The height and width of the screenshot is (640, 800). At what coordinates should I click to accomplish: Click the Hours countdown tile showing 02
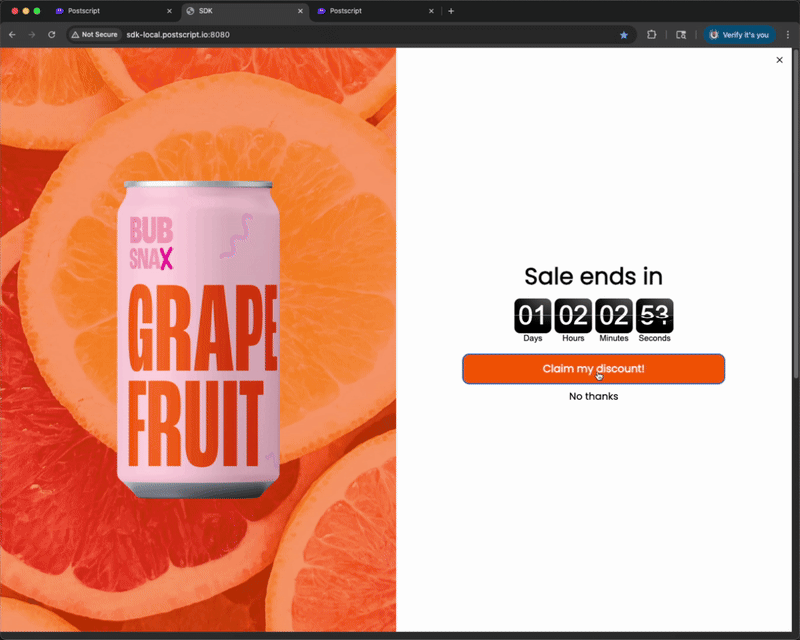[573, 315]
